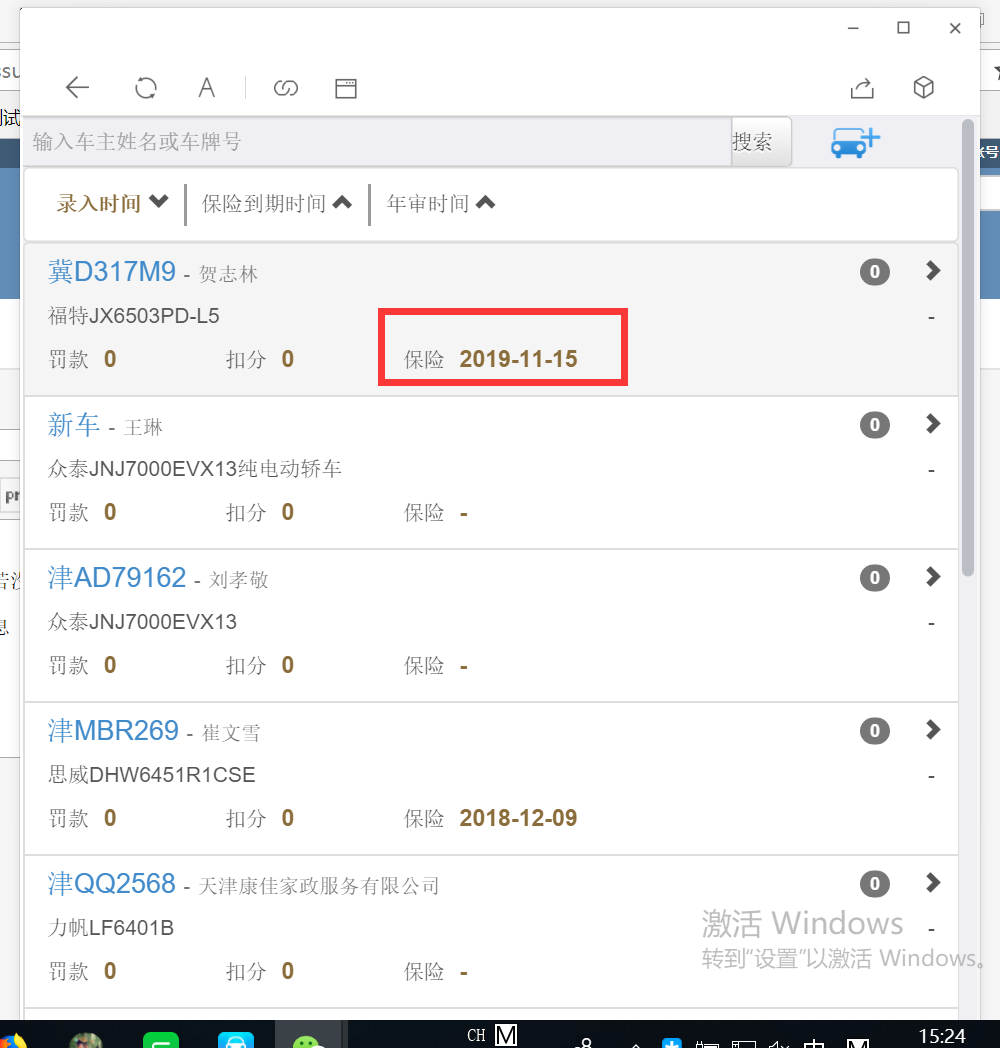Click the vertical scrollbar of vehicle list
The width and height of the screenshot is (1000, 1048).
(x=968, y=348)
